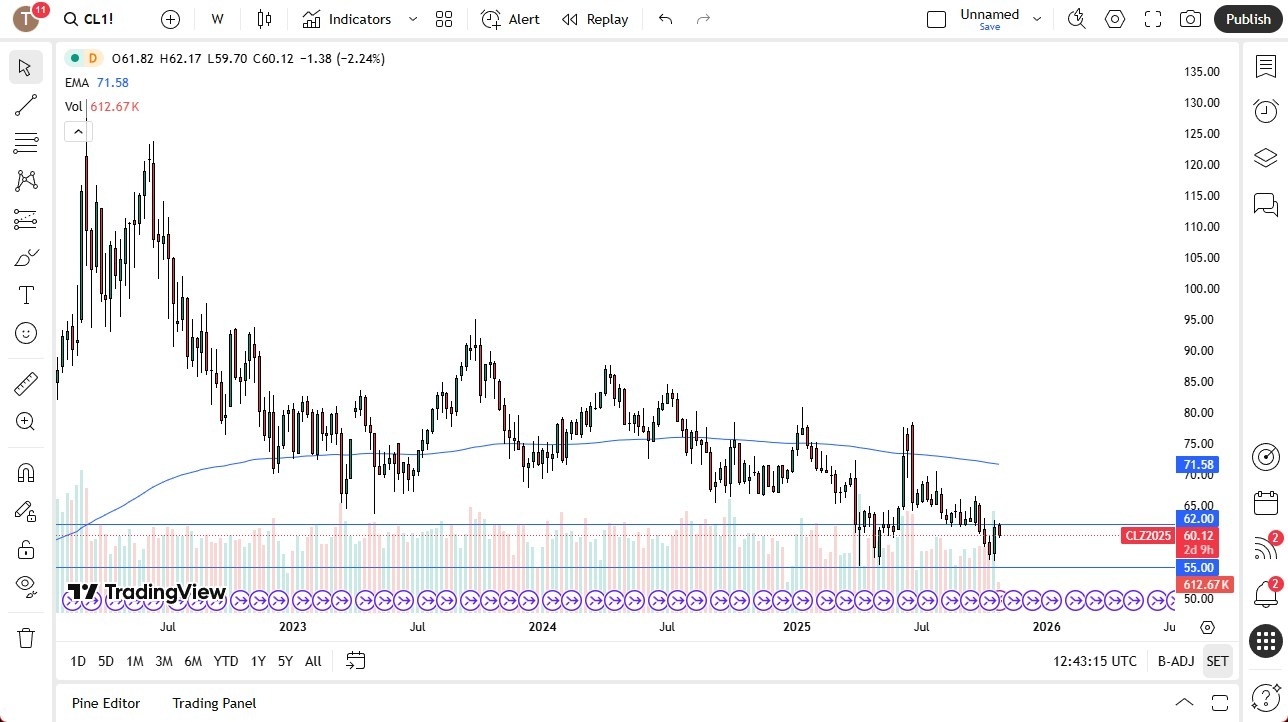Remove drawings using the trash icon

click(x=25, y=637)
